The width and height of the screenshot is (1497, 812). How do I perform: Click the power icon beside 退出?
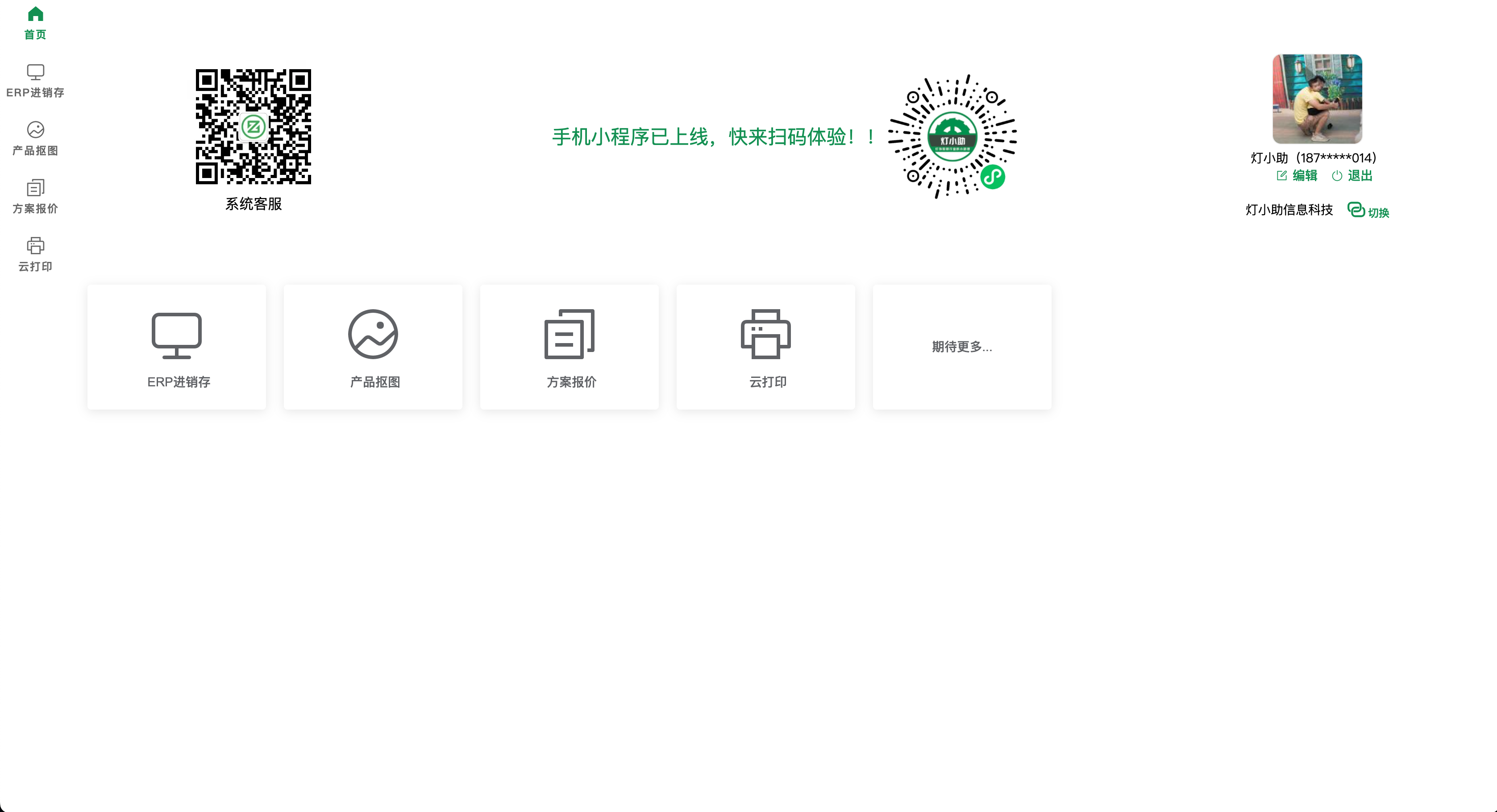click(1337, 175)
